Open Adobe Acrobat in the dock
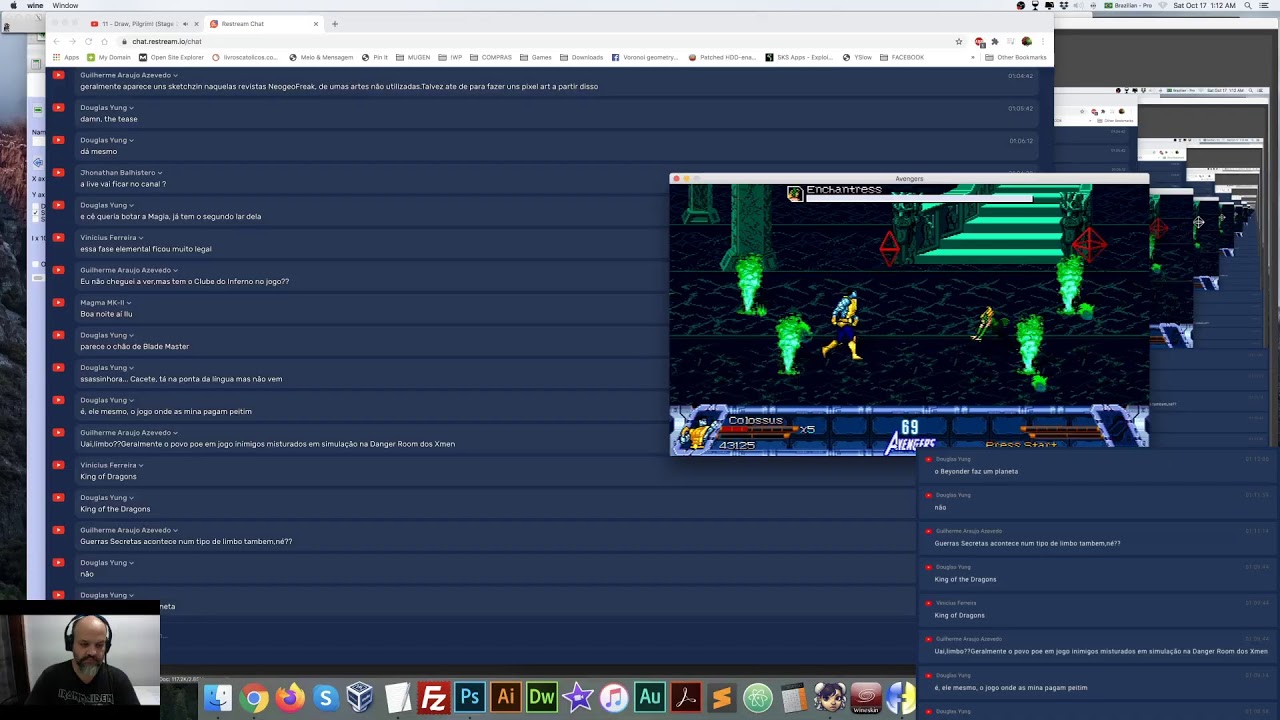Screen dimensions: 1280x720 click(x=686, y=697)
